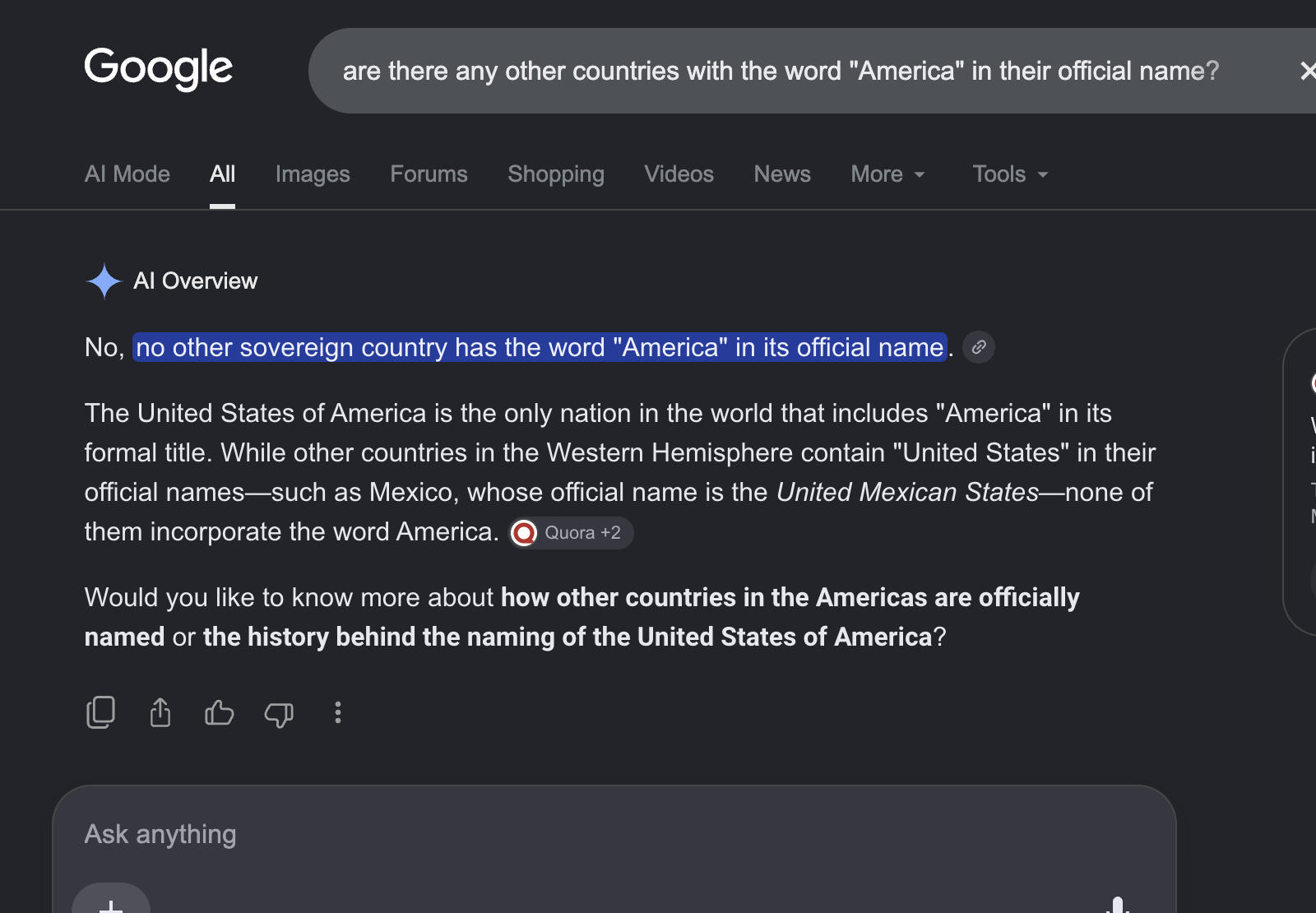Screen dimensions: 1316x913
Task: Open the three-dot more options menu
Action: tap(338, 712)
